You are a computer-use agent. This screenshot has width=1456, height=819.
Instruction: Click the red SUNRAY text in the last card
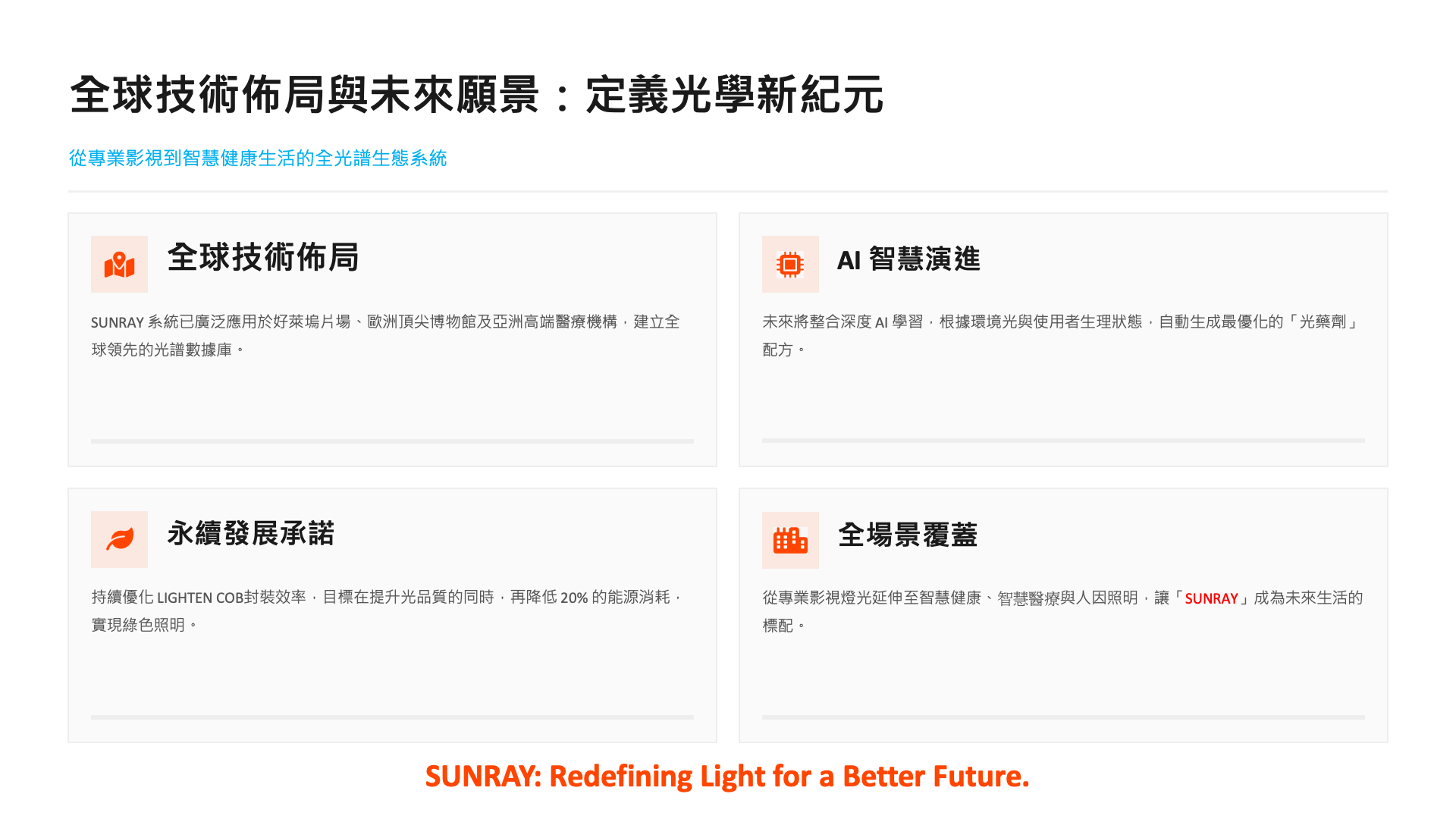coord(1211,599)
